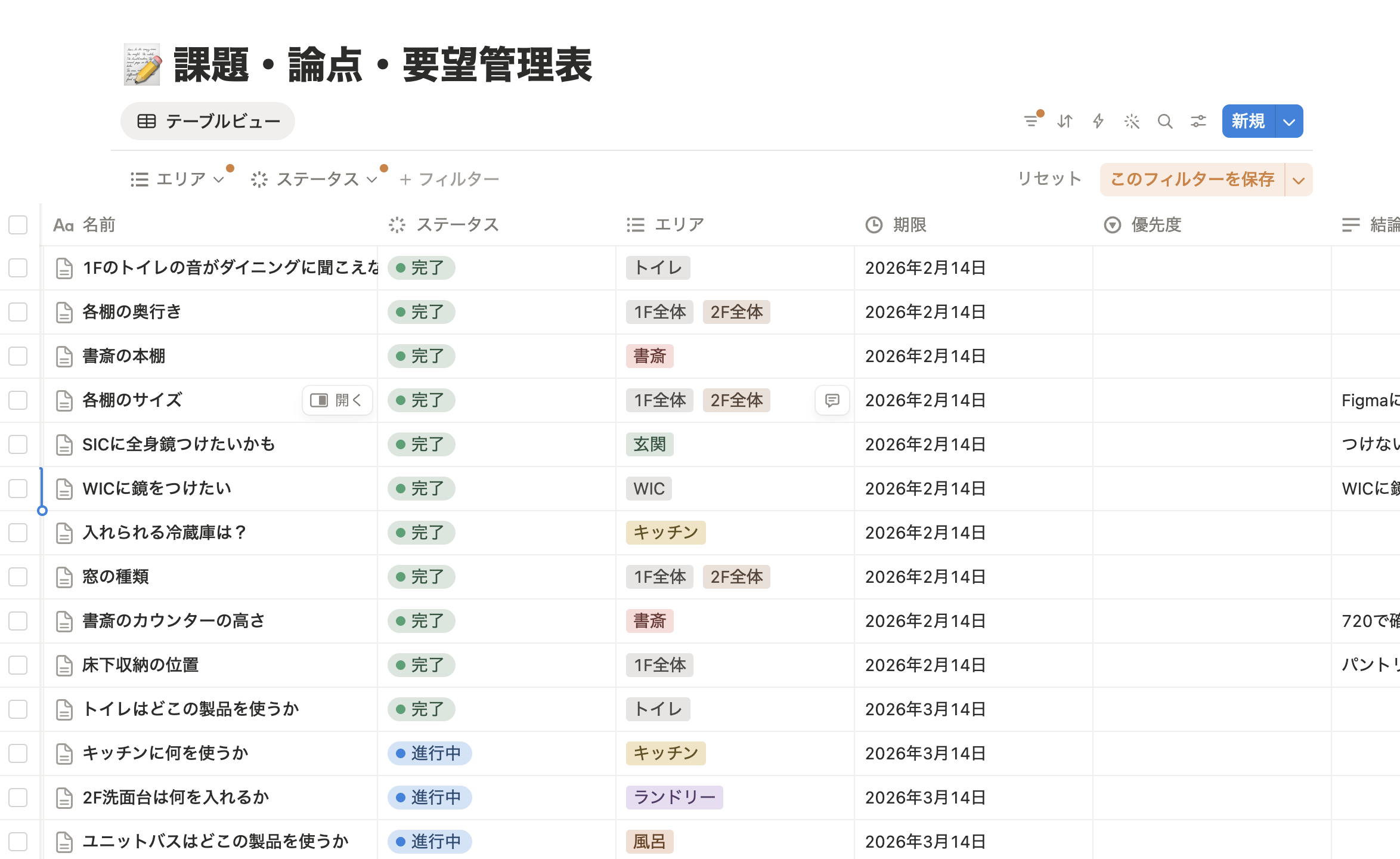Click the sparkle AI icon in the toolbar
Viewport: 1400px width, 859px height.
point(1132,121)
